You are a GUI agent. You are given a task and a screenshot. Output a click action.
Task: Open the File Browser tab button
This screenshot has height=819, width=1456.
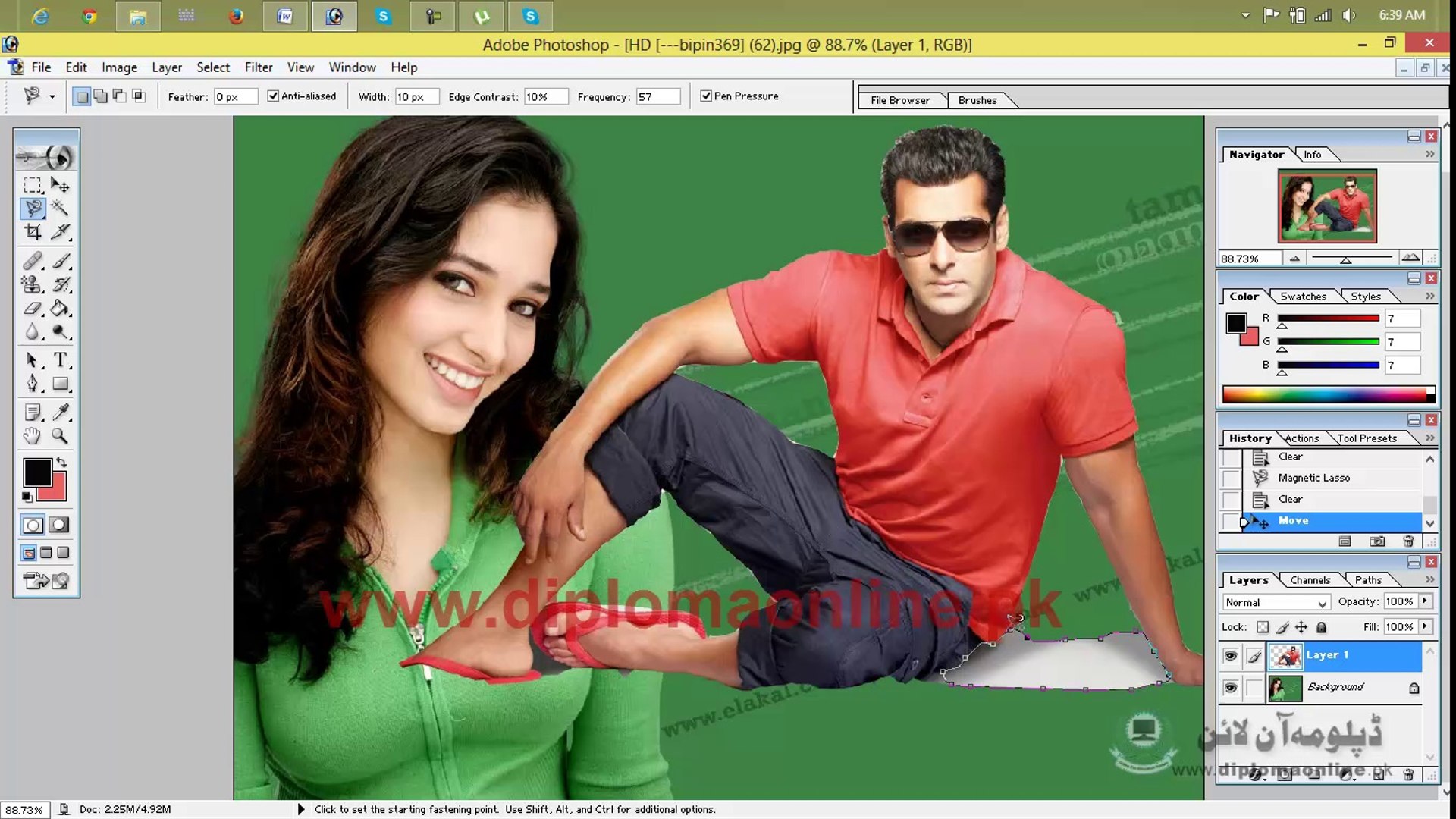tap(900, 100)
